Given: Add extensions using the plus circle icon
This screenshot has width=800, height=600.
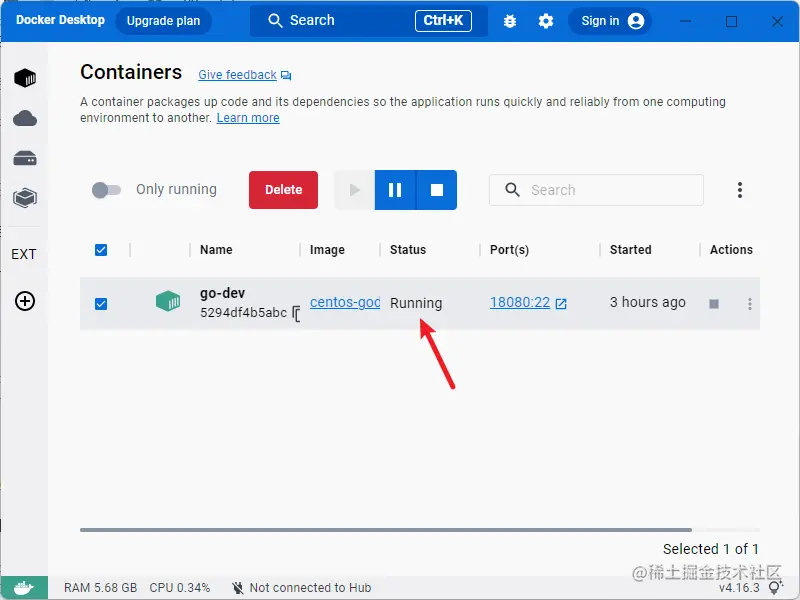Looking at the screenshot, I should 24,301.
